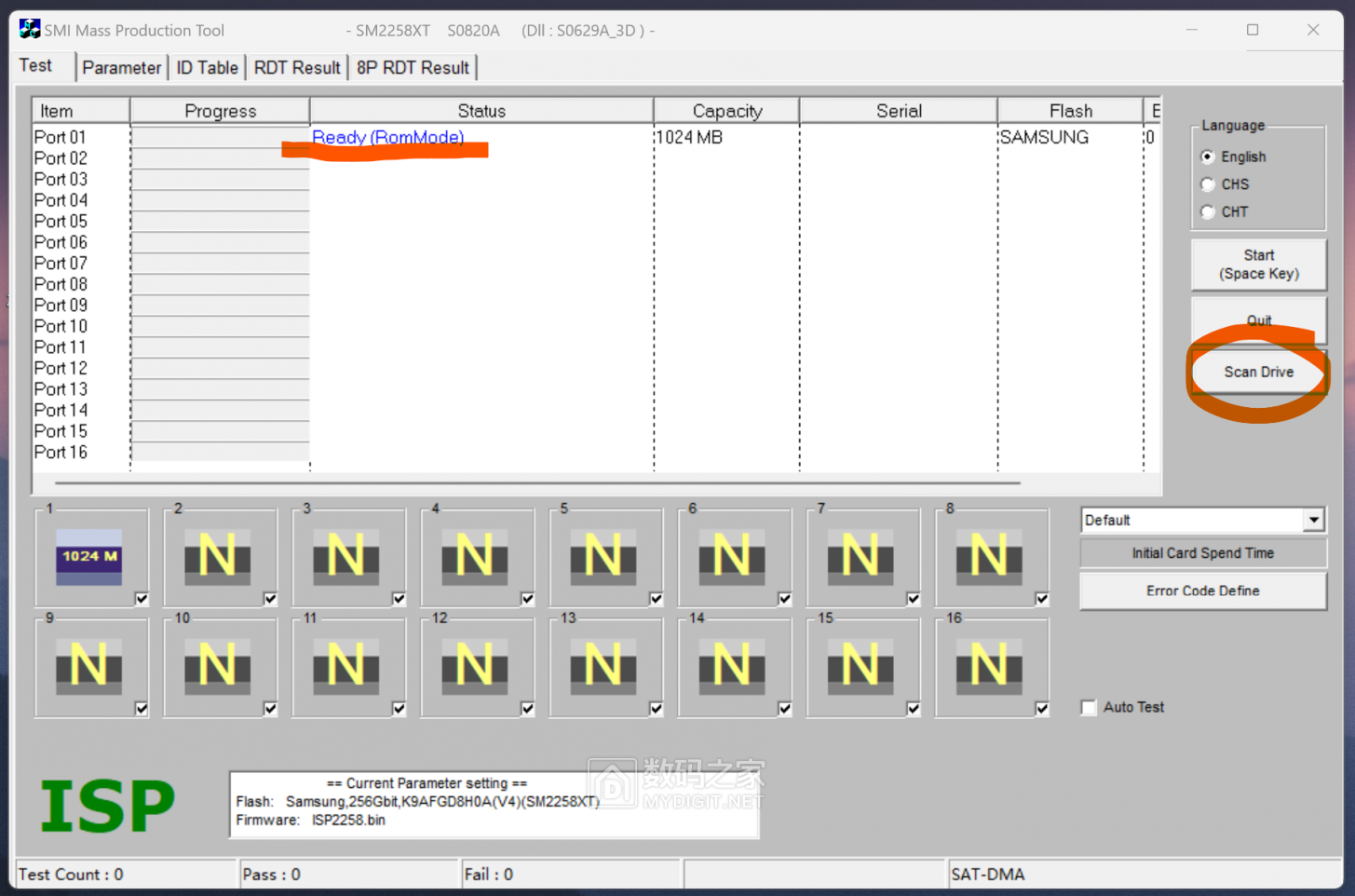Click the Error Code Define button
Screen dimensions: 1355x896
pos(1203,591)
